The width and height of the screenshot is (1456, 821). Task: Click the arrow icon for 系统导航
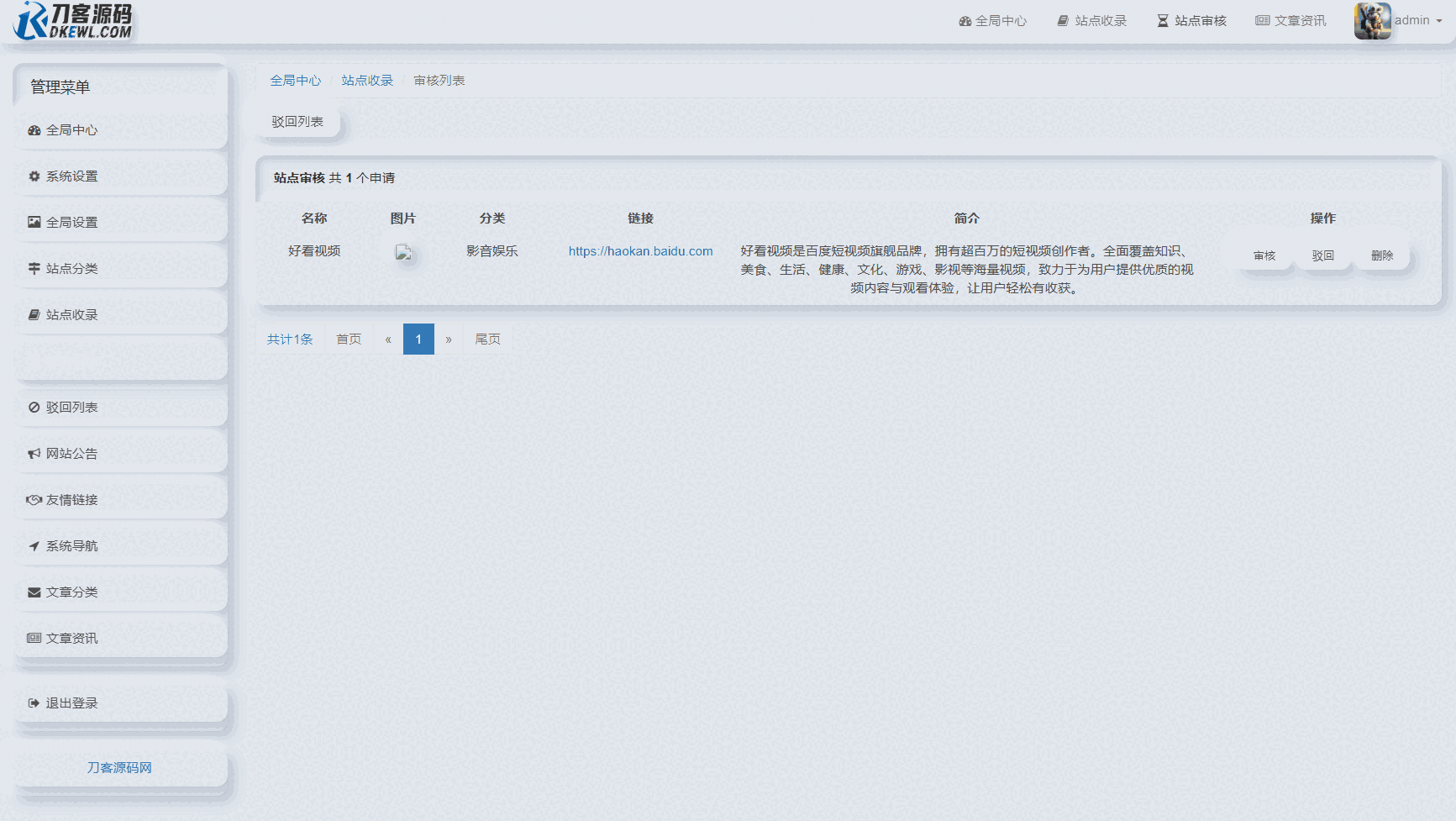pos(34,546)
